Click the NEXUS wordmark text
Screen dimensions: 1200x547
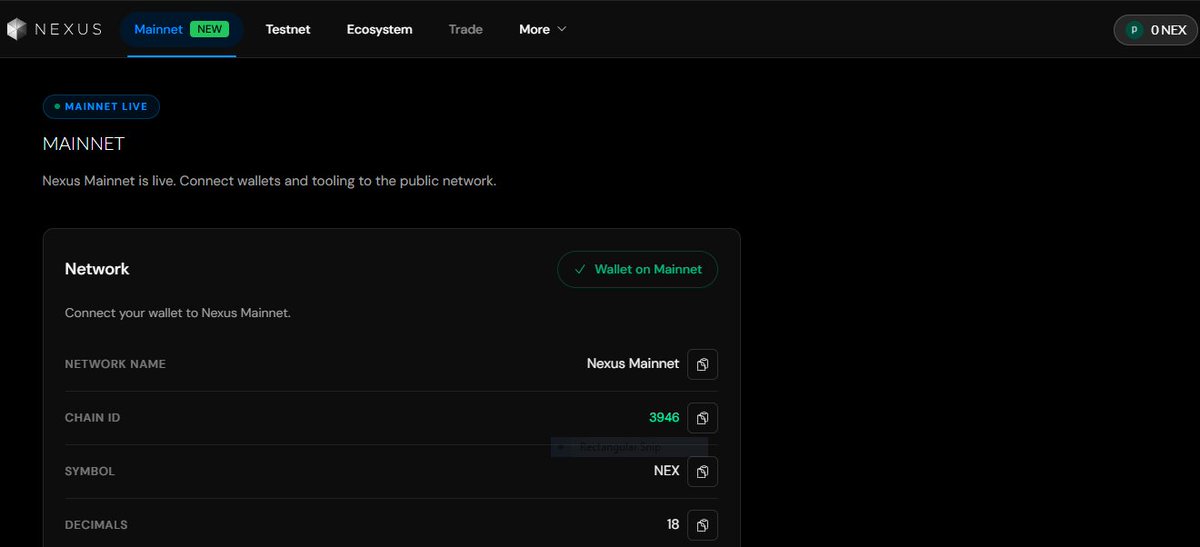coord(68,29)
